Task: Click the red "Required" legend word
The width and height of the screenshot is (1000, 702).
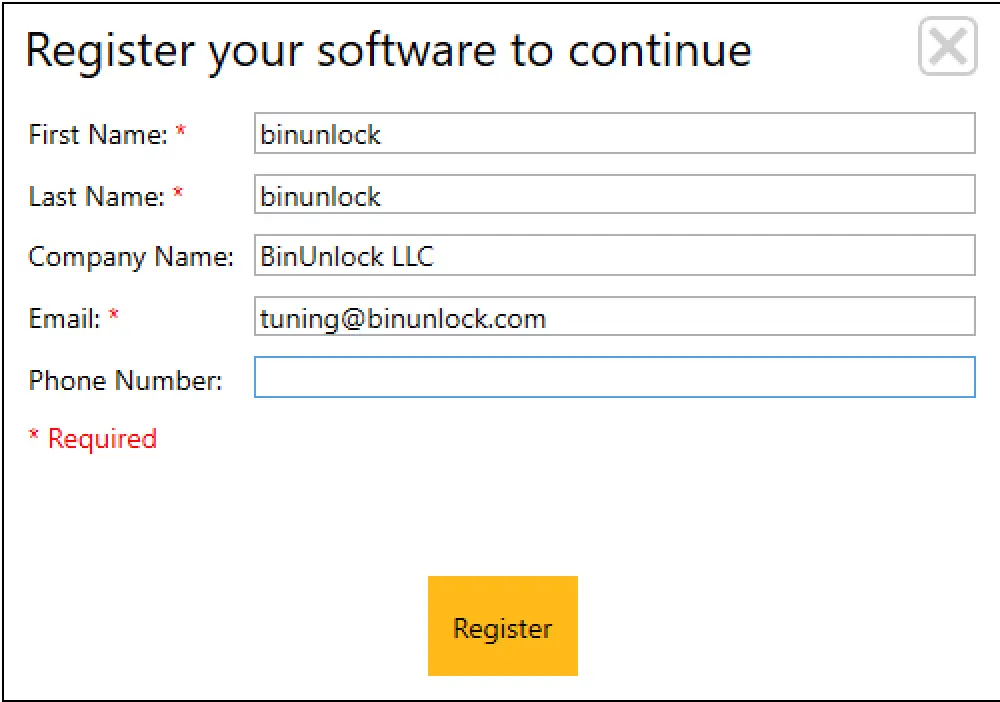Action: click(x=103, y=439)
